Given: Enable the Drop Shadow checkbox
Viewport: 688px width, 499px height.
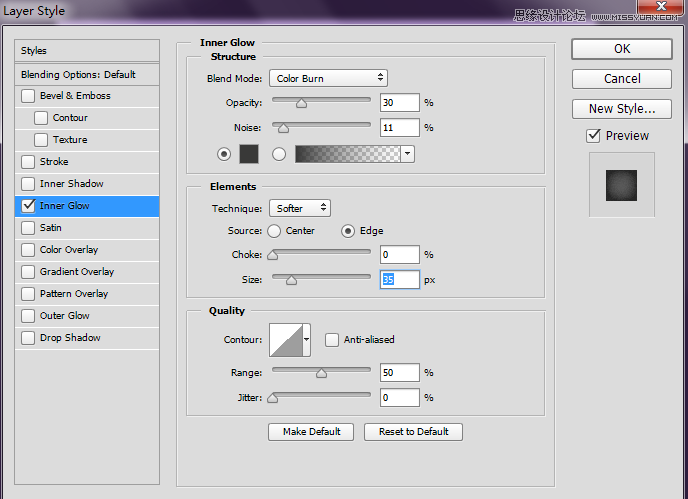Looking at the screenshot, I should pos(28,338).
